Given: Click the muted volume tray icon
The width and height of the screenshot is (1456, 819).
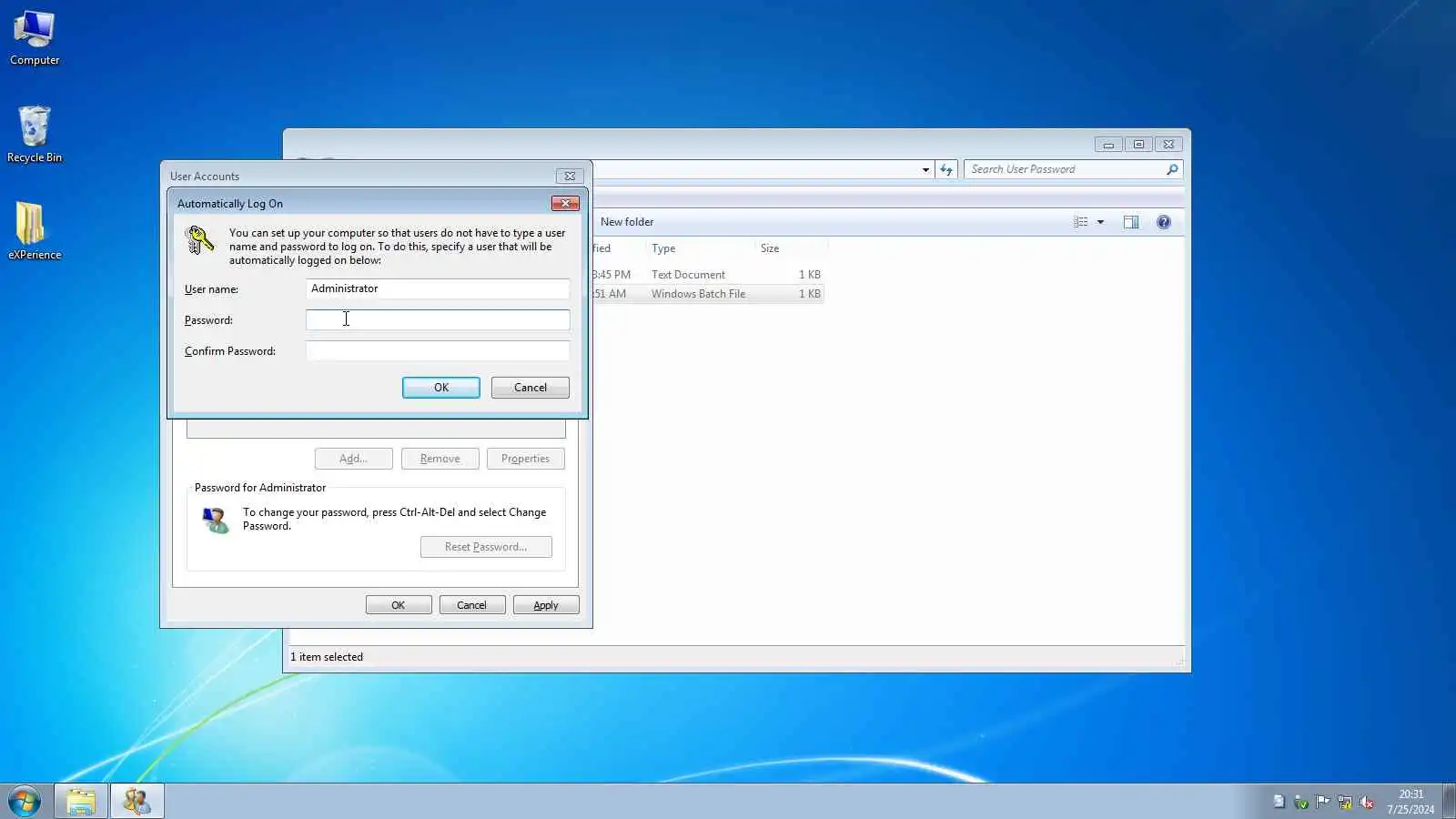Looking at the screenshot, I should coord(1366,802).
